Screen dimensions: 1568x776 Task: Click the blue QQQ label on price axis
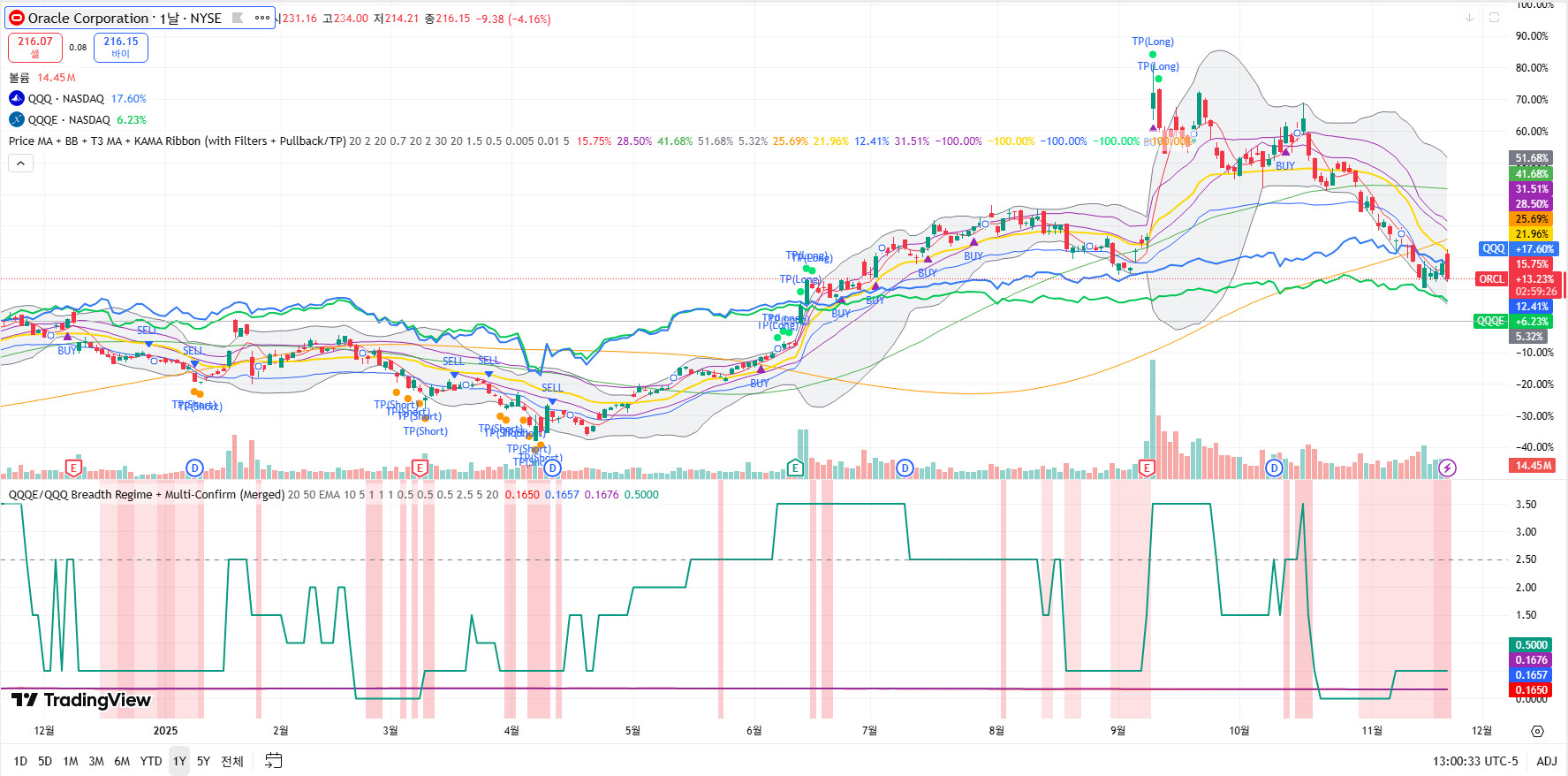pyautogui.click(x=1494, y=249)
